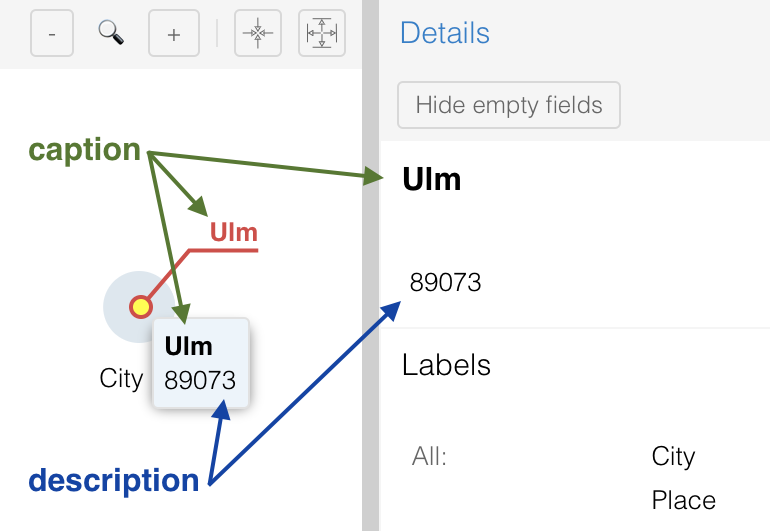Center the graph with the inward-arrows icon
This screenshot has height=531, width=770.
[x=258, y=34]
